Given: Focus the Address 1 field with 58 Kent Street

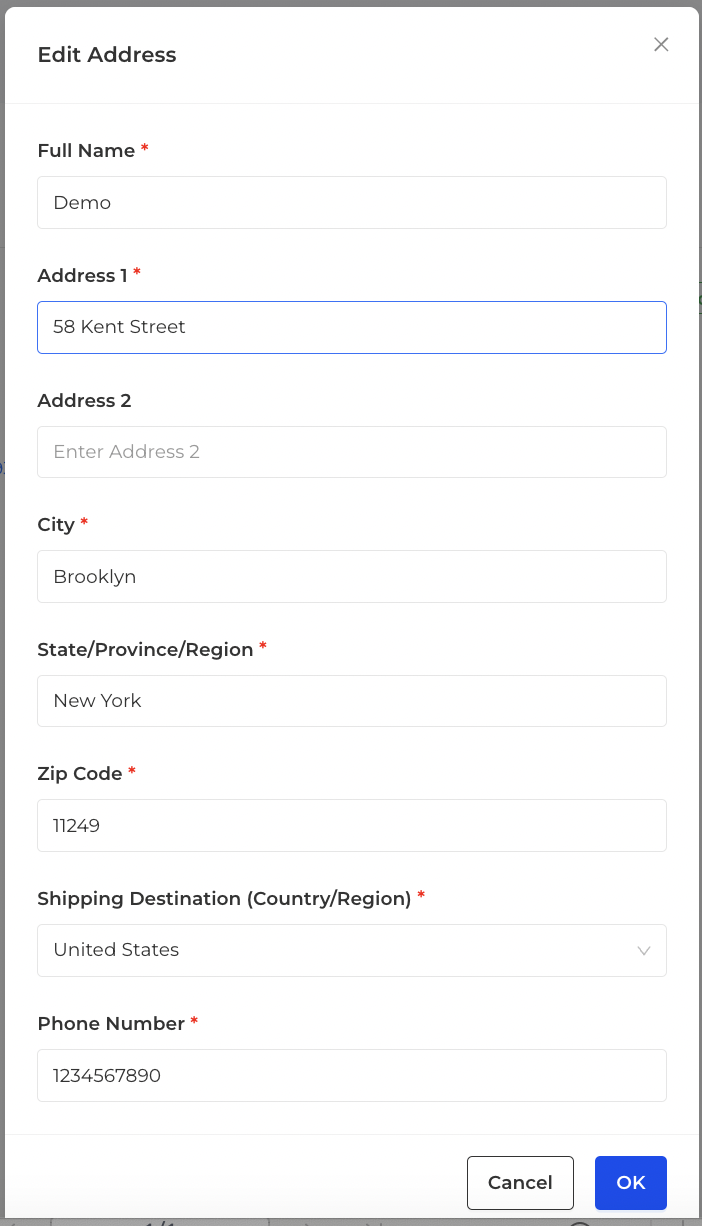Looking at the screenshot, I should coord(352,327).
